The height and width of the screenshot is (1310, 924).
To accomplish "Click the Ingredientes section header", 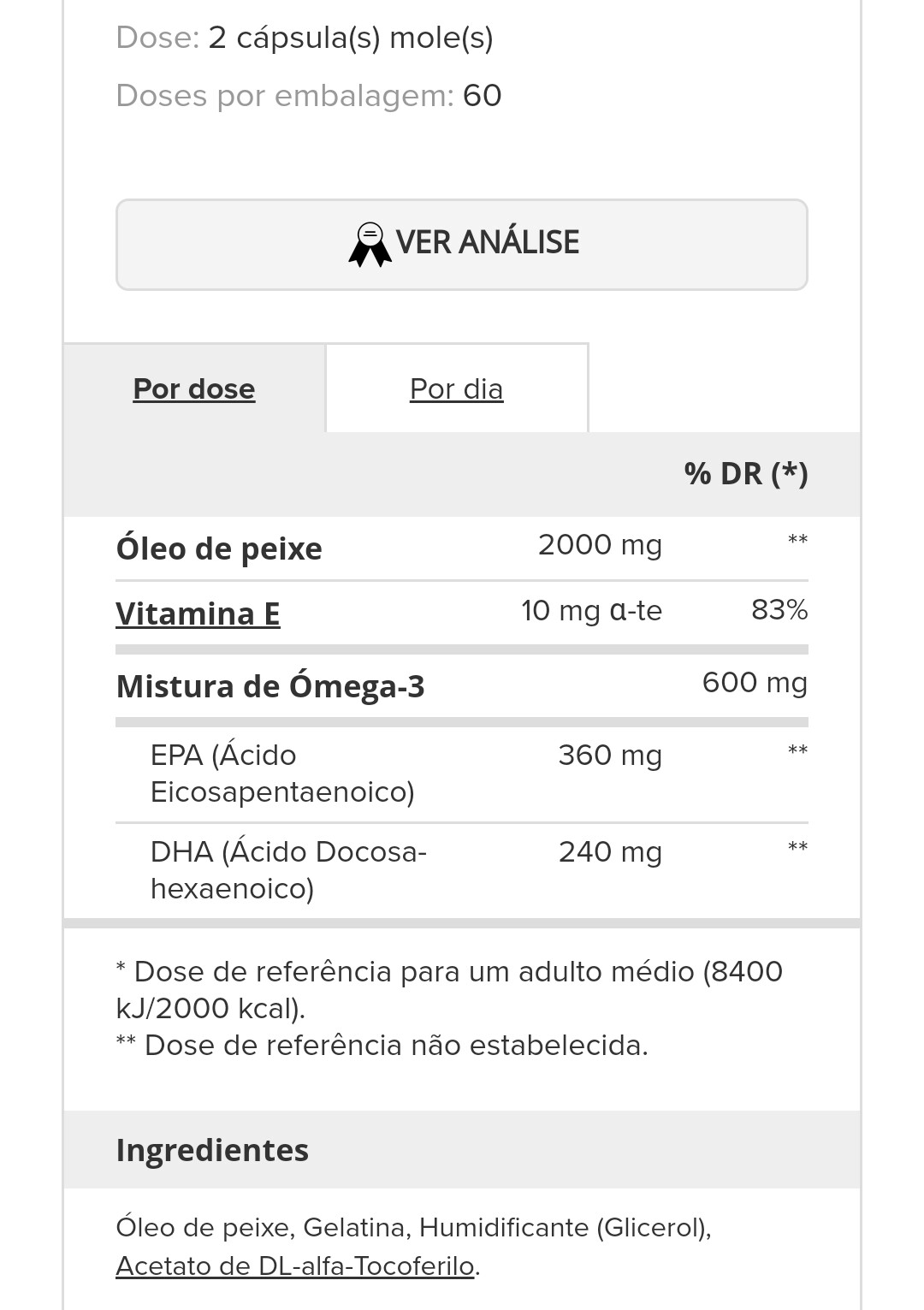I will [212, 1150].
